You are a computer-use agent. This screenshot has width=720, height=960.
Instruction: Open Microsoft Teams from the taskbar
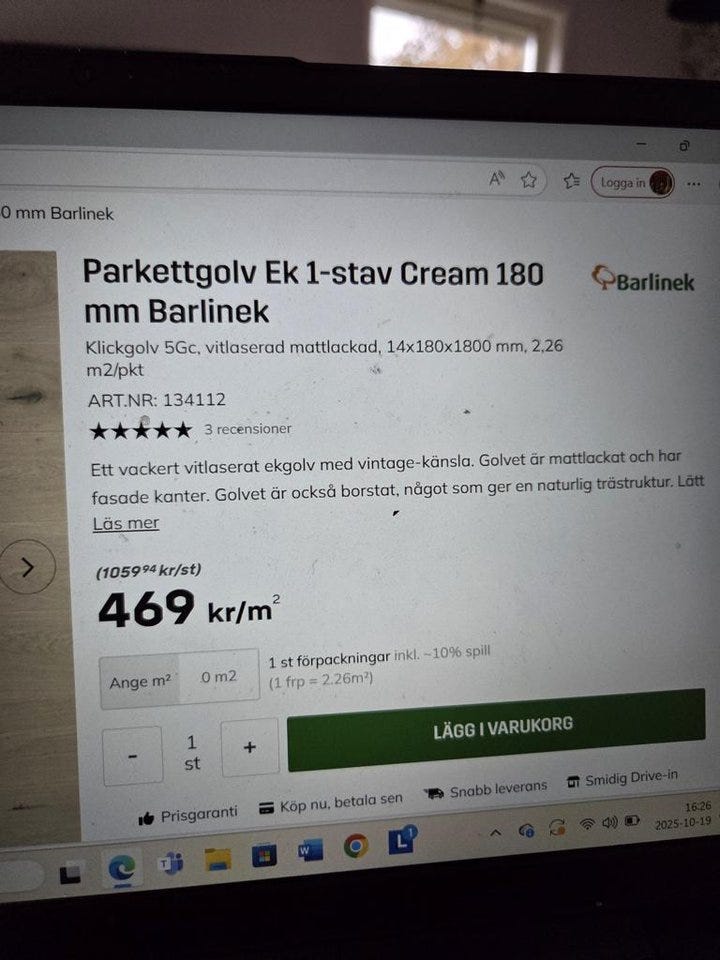(171, 863)
